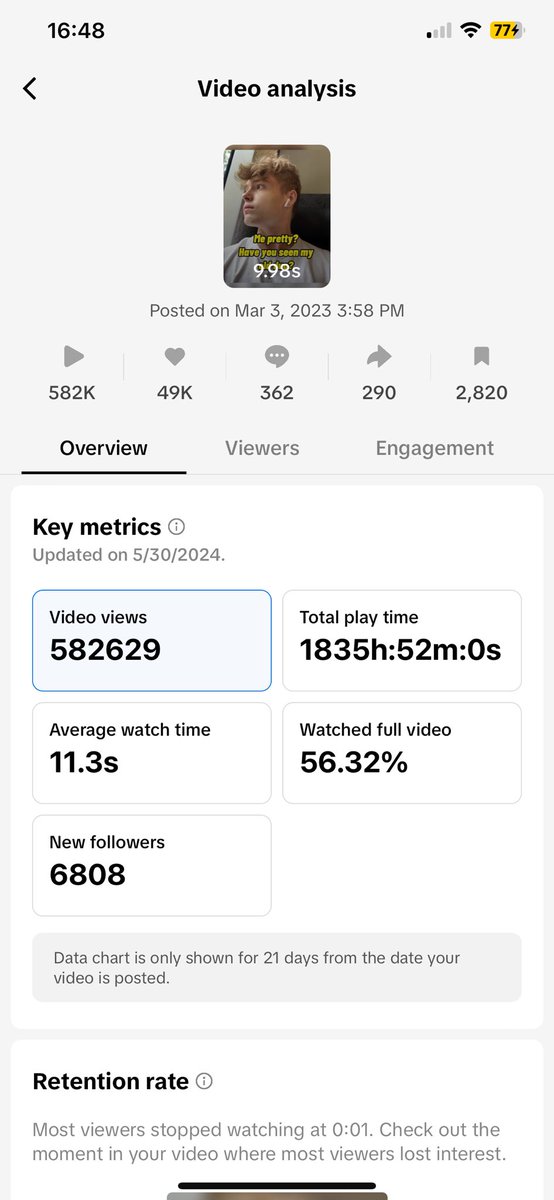This screenshot has width=554, height=1200.
Task: Select the Watched full video card
Action: [402, 753]
